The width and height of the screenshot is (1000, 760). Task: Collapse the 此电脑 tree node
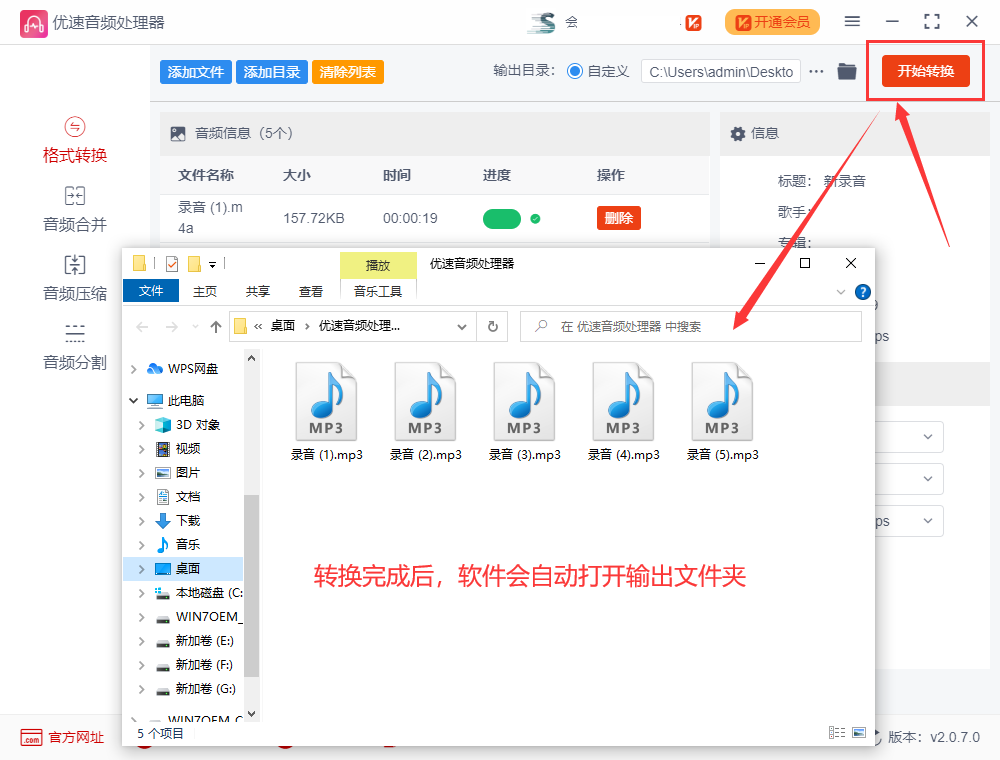pyautogui.click(x=133, y=401)
